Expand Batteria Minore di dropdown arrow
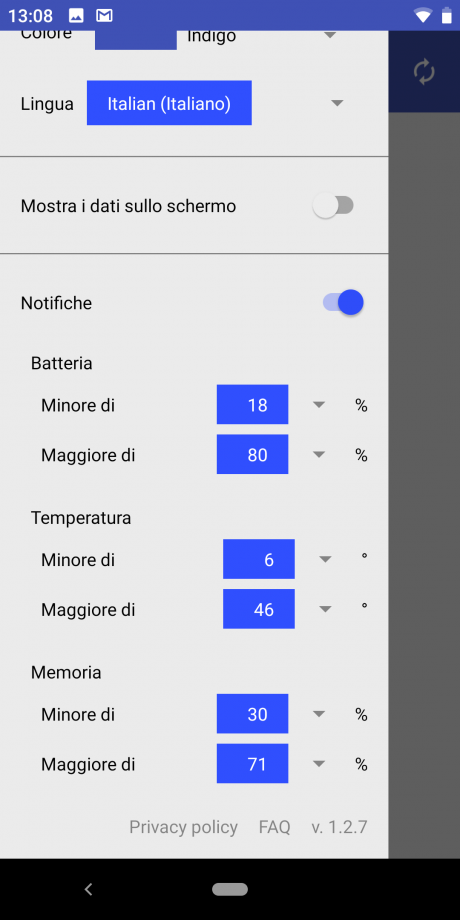 (x=319, y=405)
